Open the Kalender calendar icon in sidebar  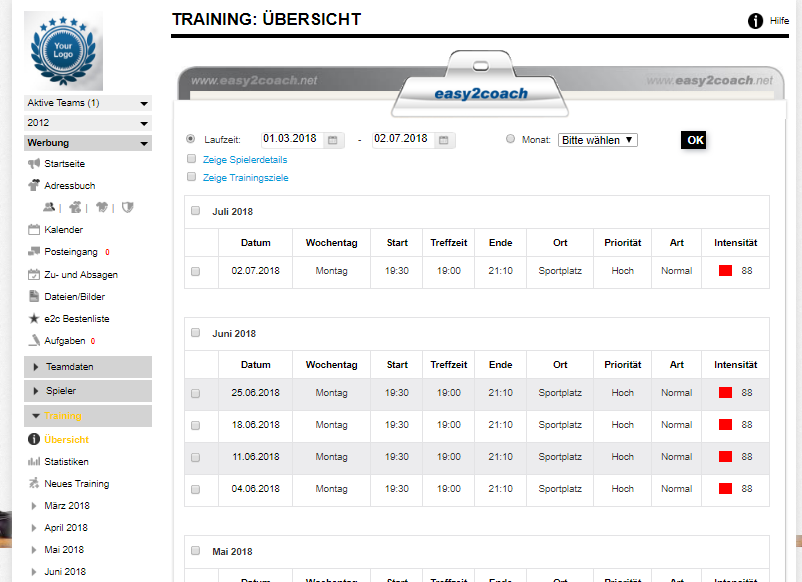(x=34, y=230)
